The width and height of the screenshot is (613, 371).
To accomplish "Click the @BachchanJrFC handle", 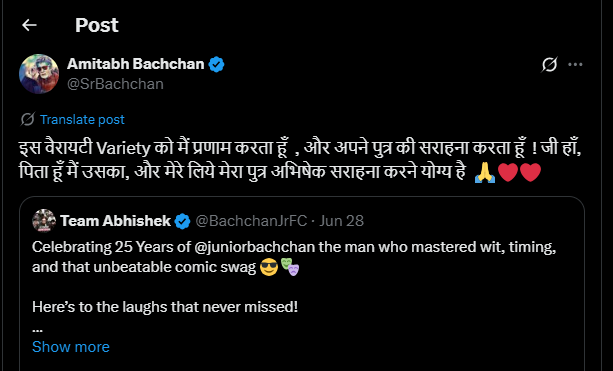I will pos(251,221).
